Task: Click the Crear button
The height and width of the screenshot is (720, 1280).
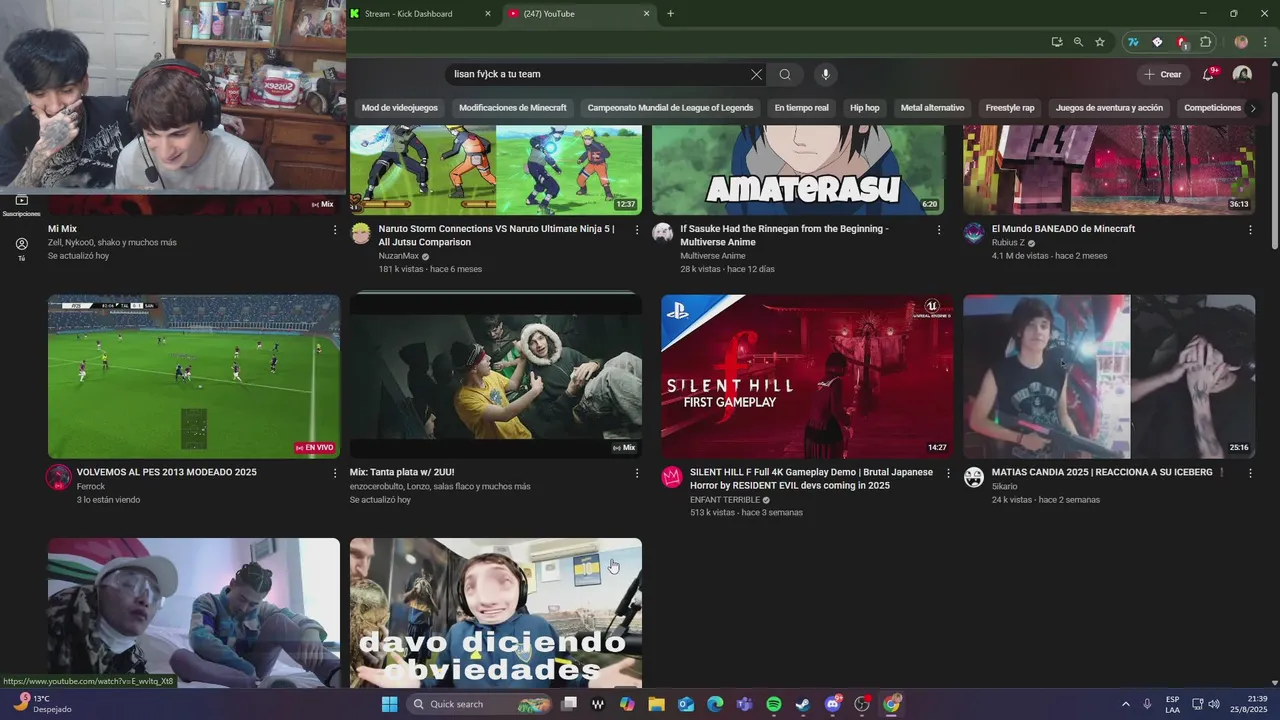Action: [x=1163, y=74]
